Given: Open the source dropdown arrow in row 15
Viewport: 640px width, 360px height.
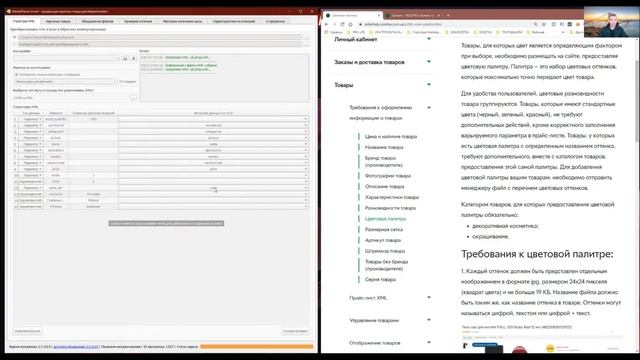Looking at the screenshot, I should tap(305, 207).
